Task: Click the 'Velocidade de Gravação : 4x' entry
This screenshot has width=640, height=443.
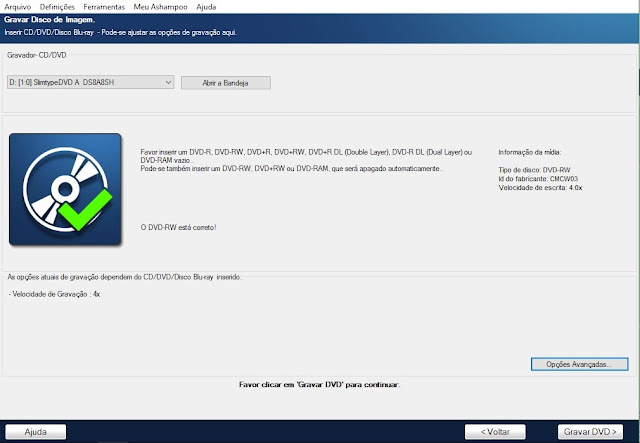Action: [x=54, y=294]
